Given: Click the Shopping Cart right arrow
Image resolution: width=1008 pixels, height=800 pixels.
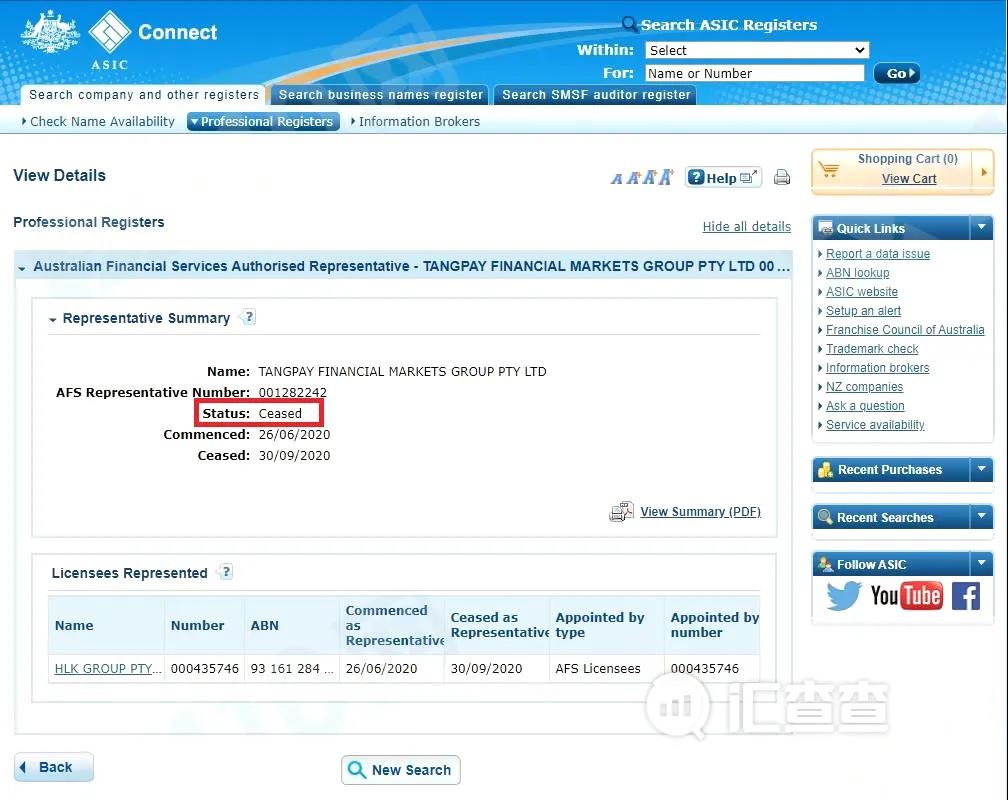Looking at the screenshot, I should [x=984, y=172].
